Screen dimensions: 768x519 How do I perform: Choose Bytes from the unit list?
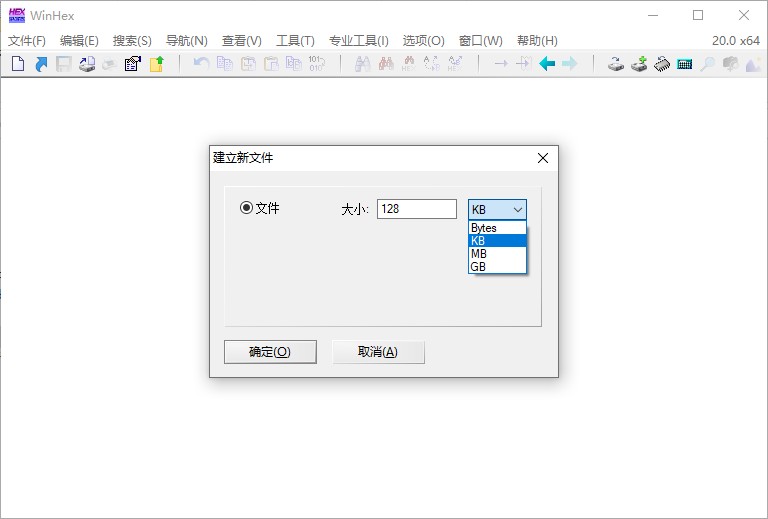(x=497, y=228)
